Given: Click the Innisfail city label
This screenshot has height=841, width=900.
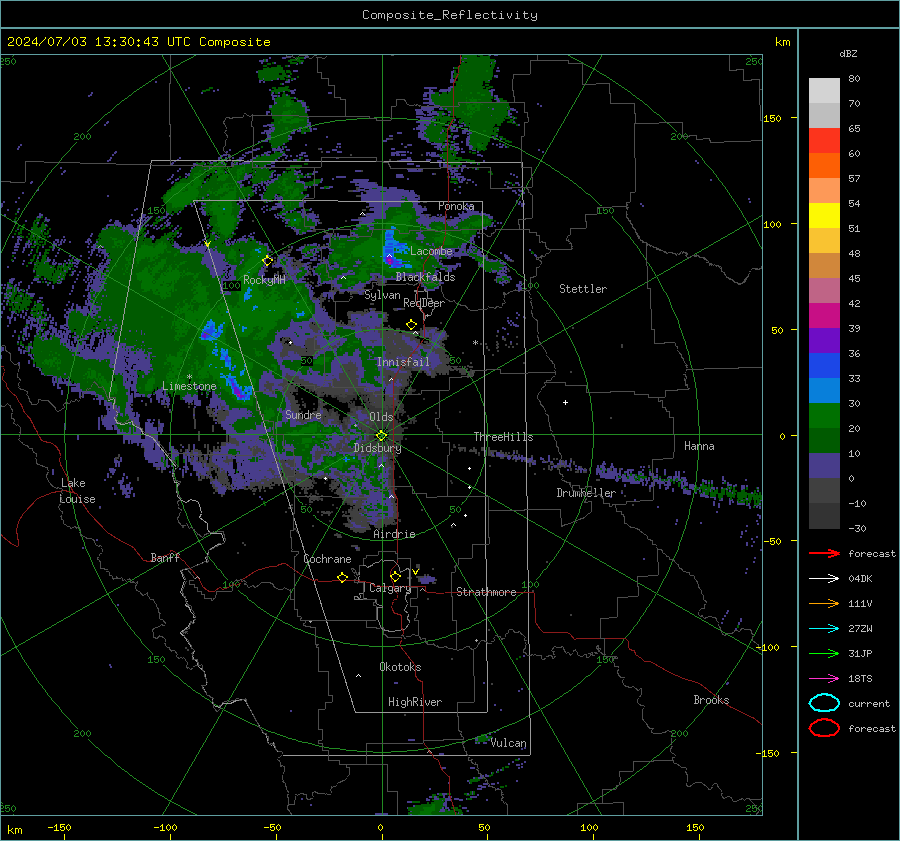Looking at the screenshot, I should click(x=403, y=362).
